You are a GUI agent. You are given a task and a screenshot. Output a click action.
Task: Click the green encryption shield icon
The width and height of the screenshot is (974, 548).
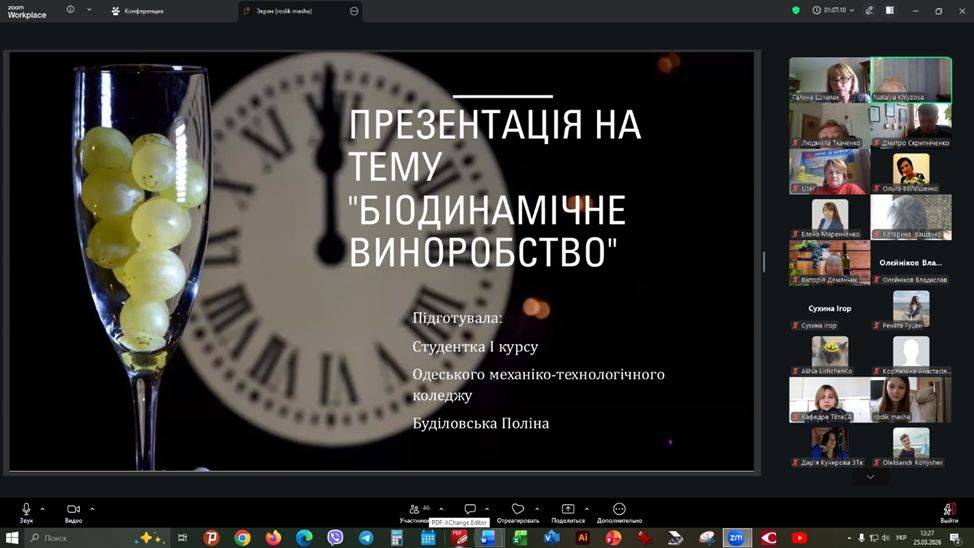coord(796,10)
